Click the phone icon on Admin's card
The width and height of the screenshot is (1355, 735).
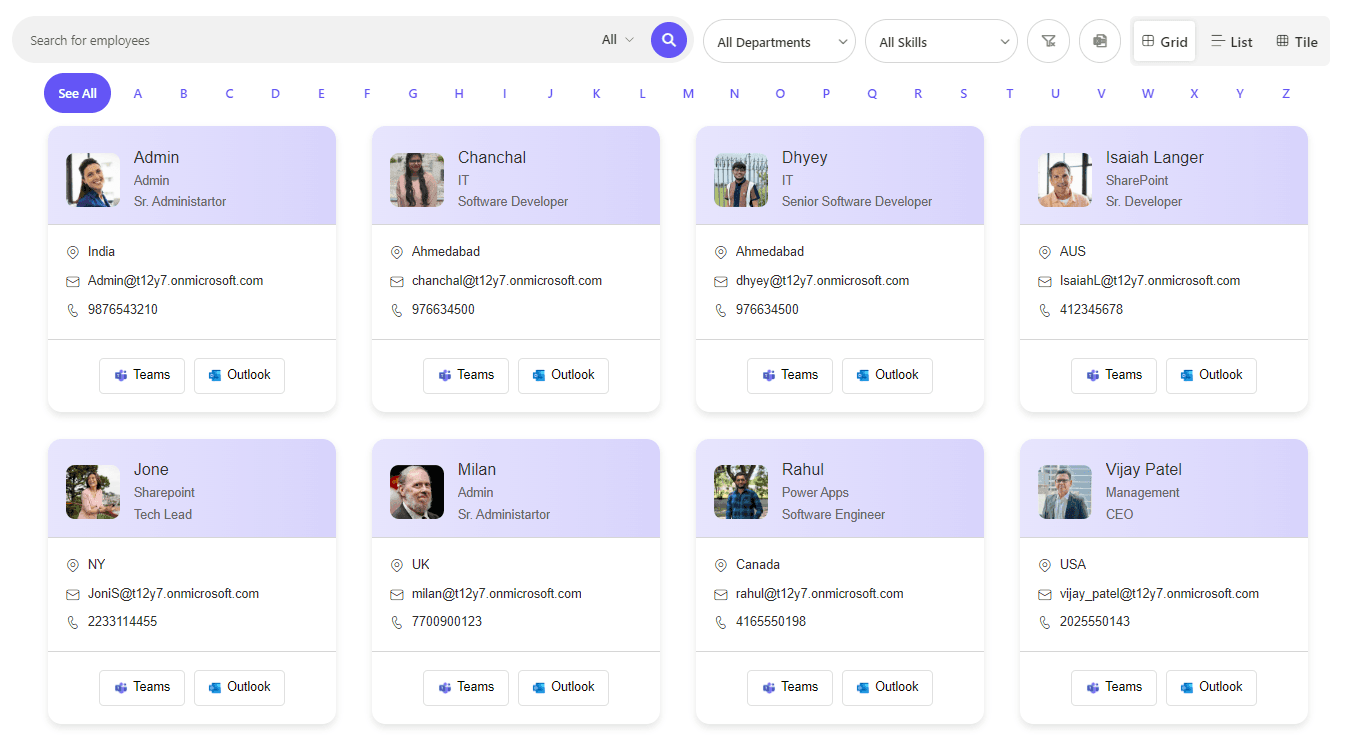[73, 311]
